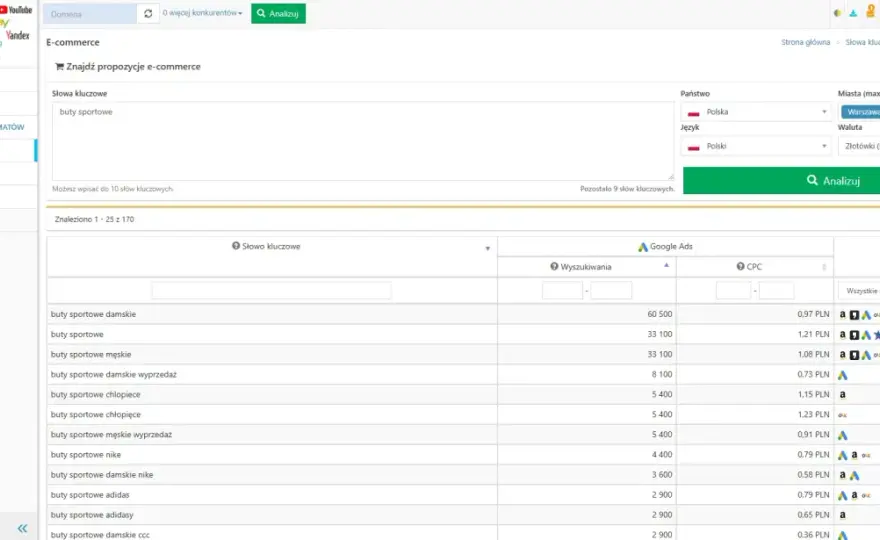Screen dimensions: 880x540
Task: Open the user profile icon top right
Action: (x=870, y=11)
